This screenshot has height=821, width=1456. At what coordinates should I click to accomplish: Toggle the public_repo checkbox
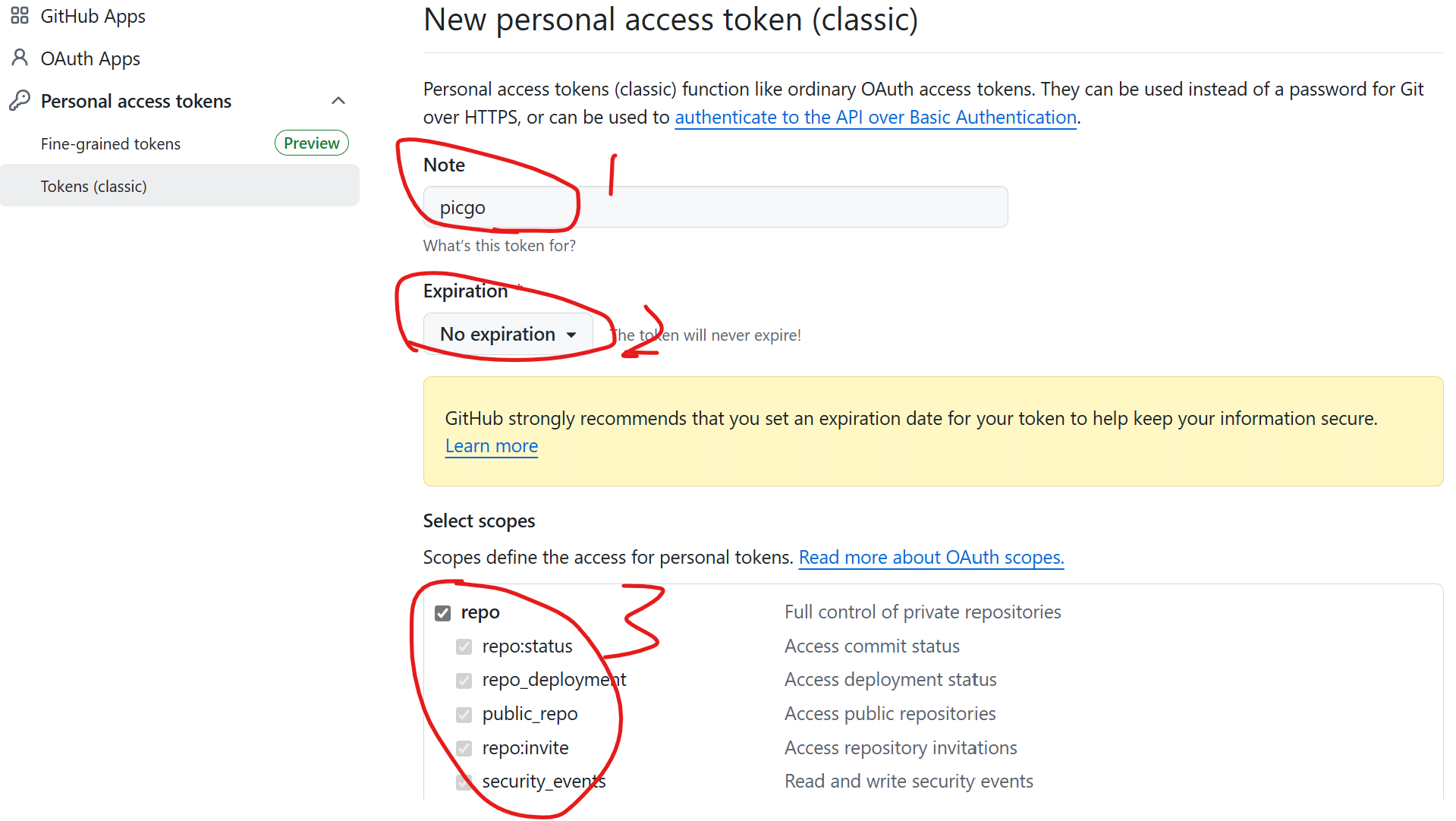[464, 715]
